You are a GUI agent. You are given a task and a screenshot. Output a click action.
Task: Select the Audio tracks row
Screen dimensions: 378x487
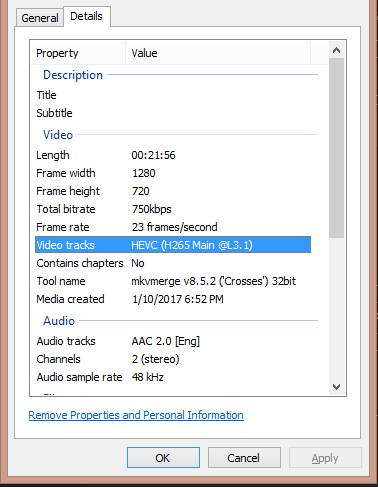tap(173, 341)
